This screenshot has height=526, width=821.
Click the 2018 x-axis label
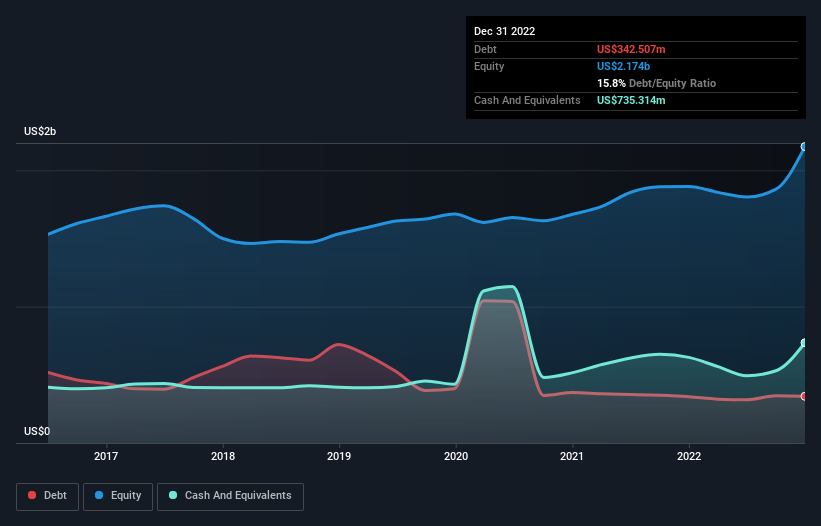pyautogui.click(x=223, y=456)
